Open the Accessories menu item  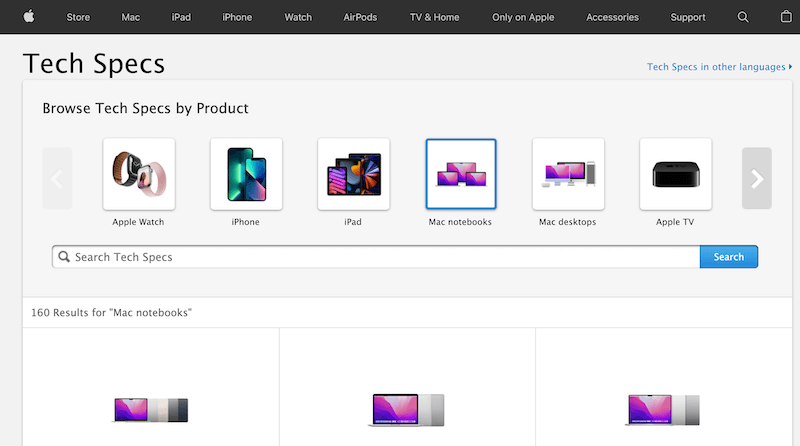tap(612, 17)
